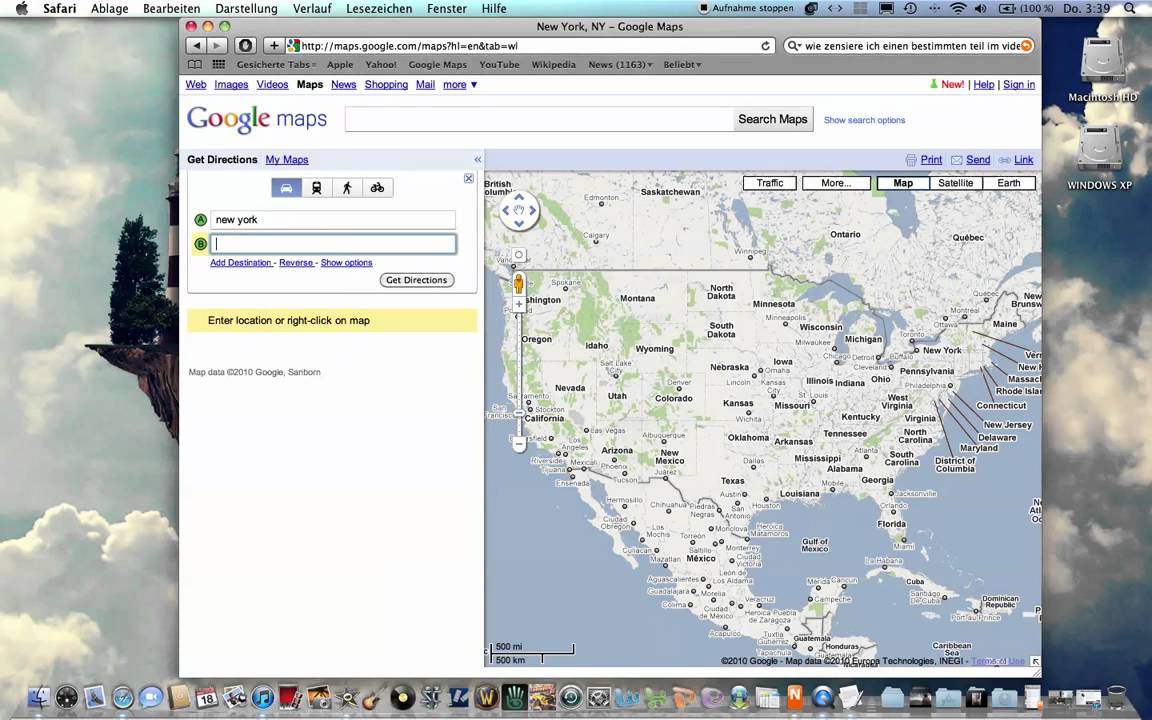The image size is (1152, 720).
Task: Open the More... map layers menu
Action: pos(836,183)
